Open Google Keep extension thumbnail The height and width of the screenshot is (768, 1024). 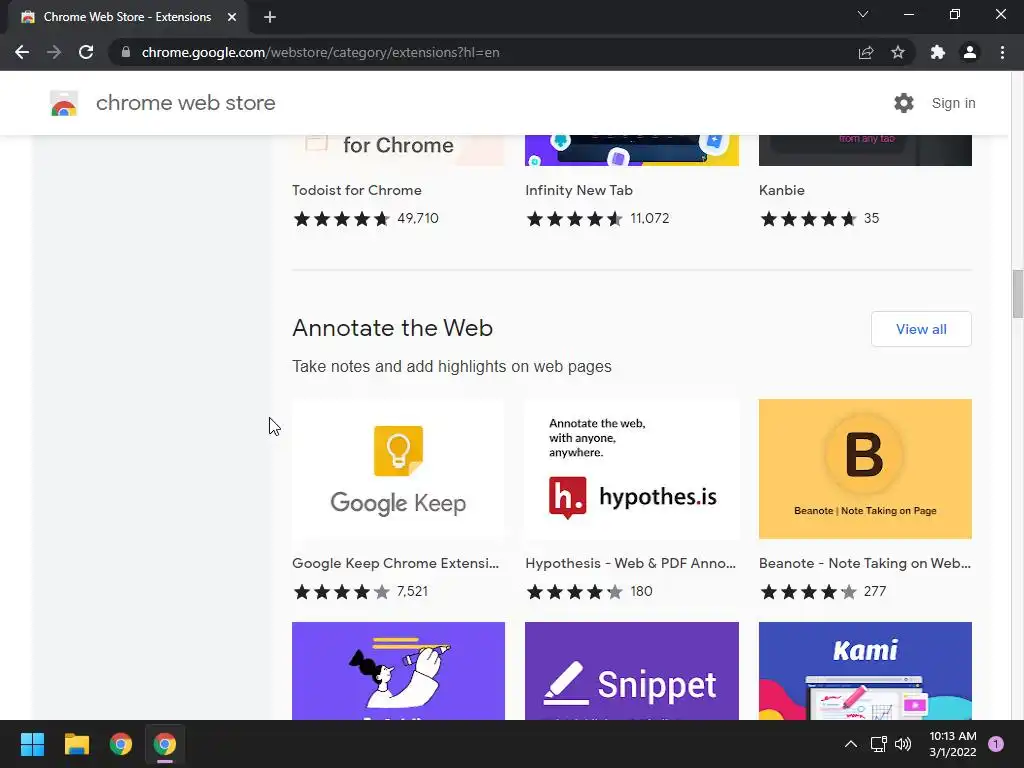click(x=398, y=469)
